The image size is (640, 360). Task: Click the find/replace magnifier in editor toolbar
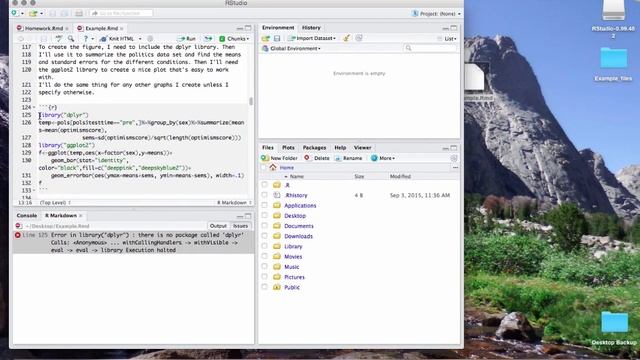[x=71, y=38]
